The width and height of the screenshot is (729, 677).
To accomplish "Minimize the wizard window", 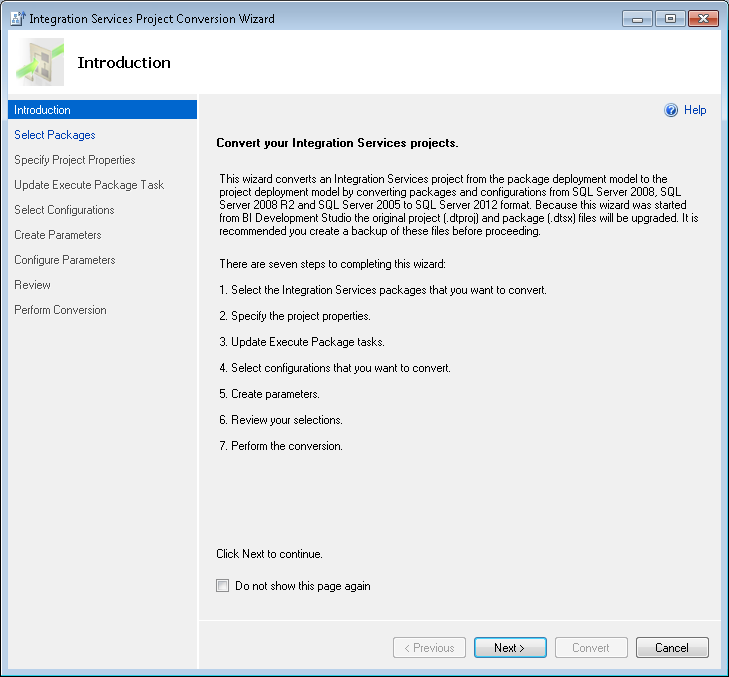I will tap(638, 18).
